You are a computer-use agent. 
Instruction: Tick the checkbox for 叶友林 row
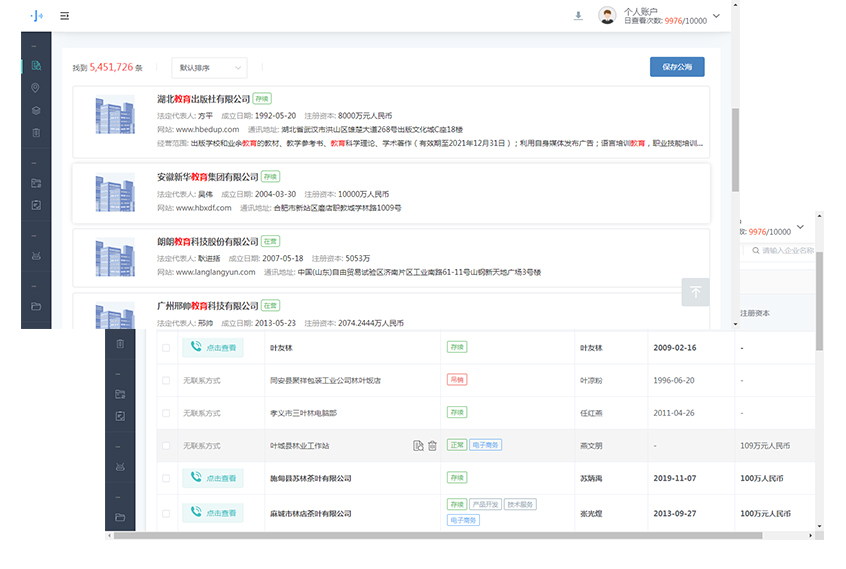(166, 348)
